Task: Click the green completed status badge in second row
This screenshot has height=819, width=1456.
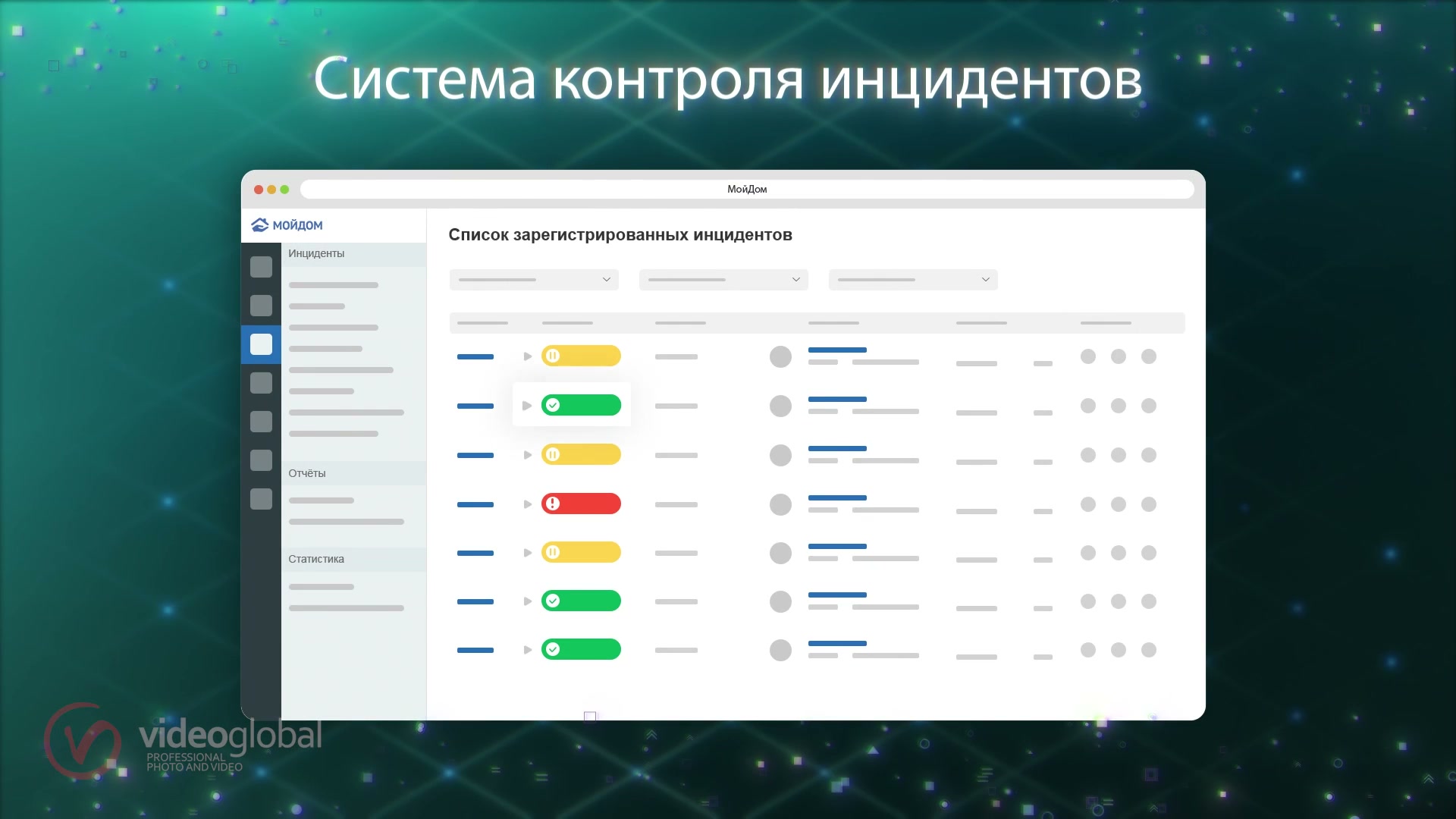Action: click(581, 405)
